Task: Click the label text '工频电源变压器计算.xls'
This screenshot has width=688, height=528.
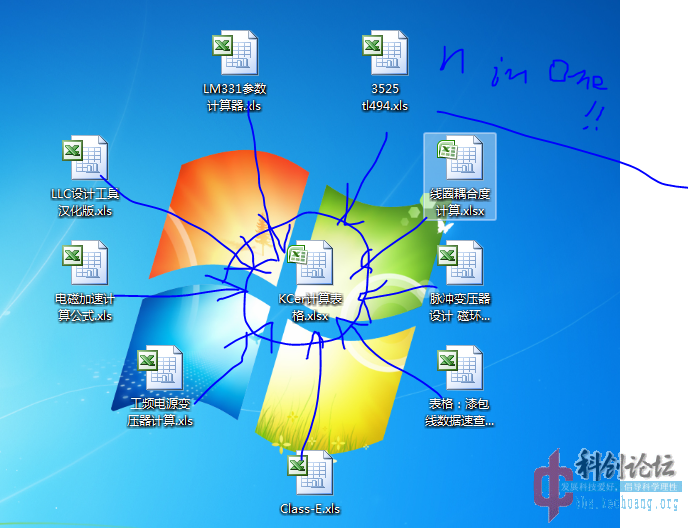Action: tap(160, 413)
